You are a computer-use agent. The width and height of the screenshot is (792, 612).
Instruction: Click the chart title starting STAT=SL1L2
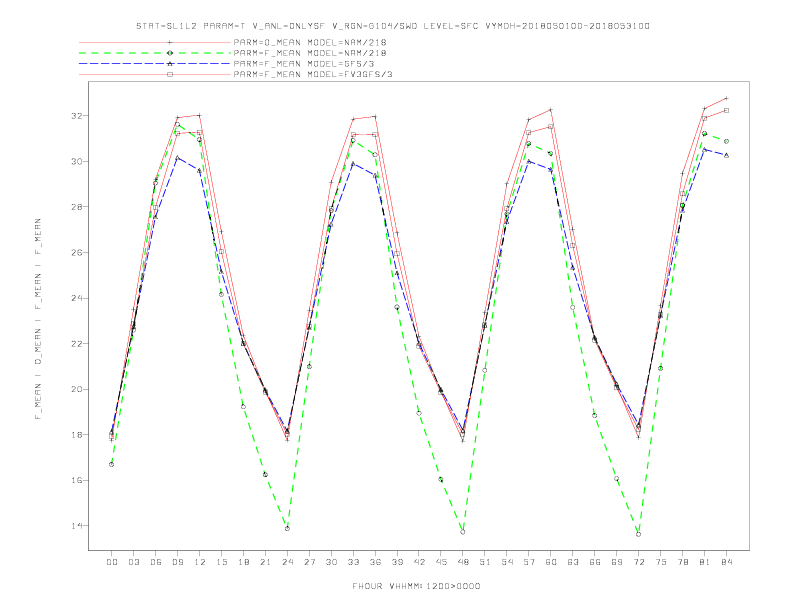pos(392,26)
